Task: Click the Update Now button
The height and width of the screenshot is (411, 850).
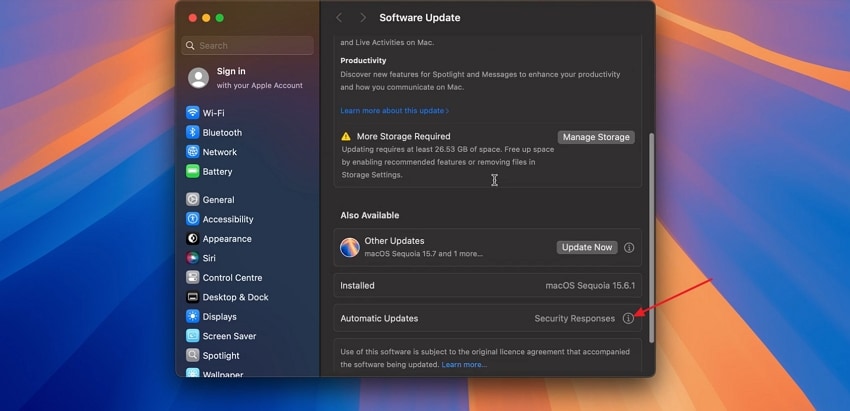Action: pos(587,247)
